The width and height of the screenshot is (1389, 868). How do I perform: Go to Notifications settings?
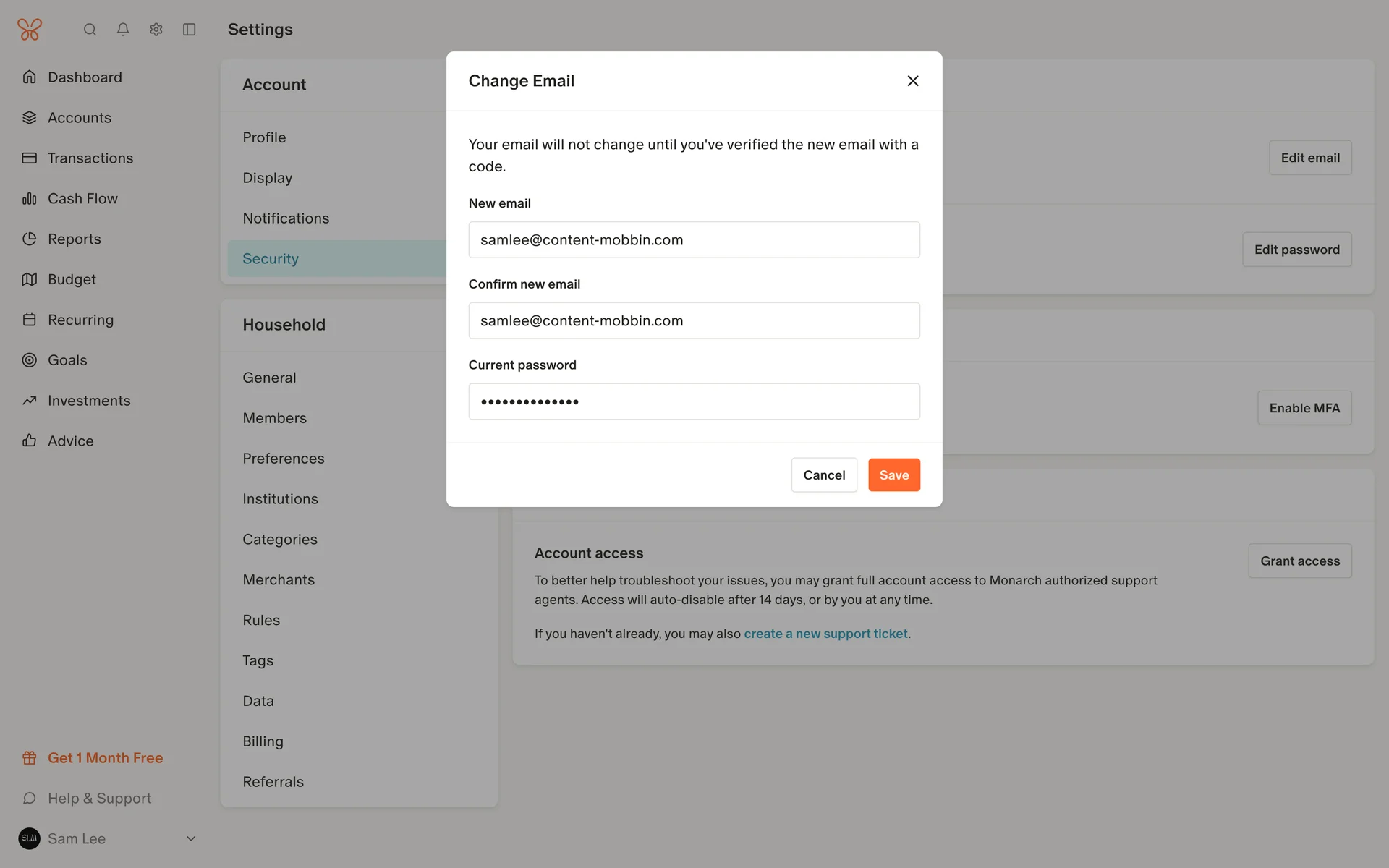tap(286, 218)
